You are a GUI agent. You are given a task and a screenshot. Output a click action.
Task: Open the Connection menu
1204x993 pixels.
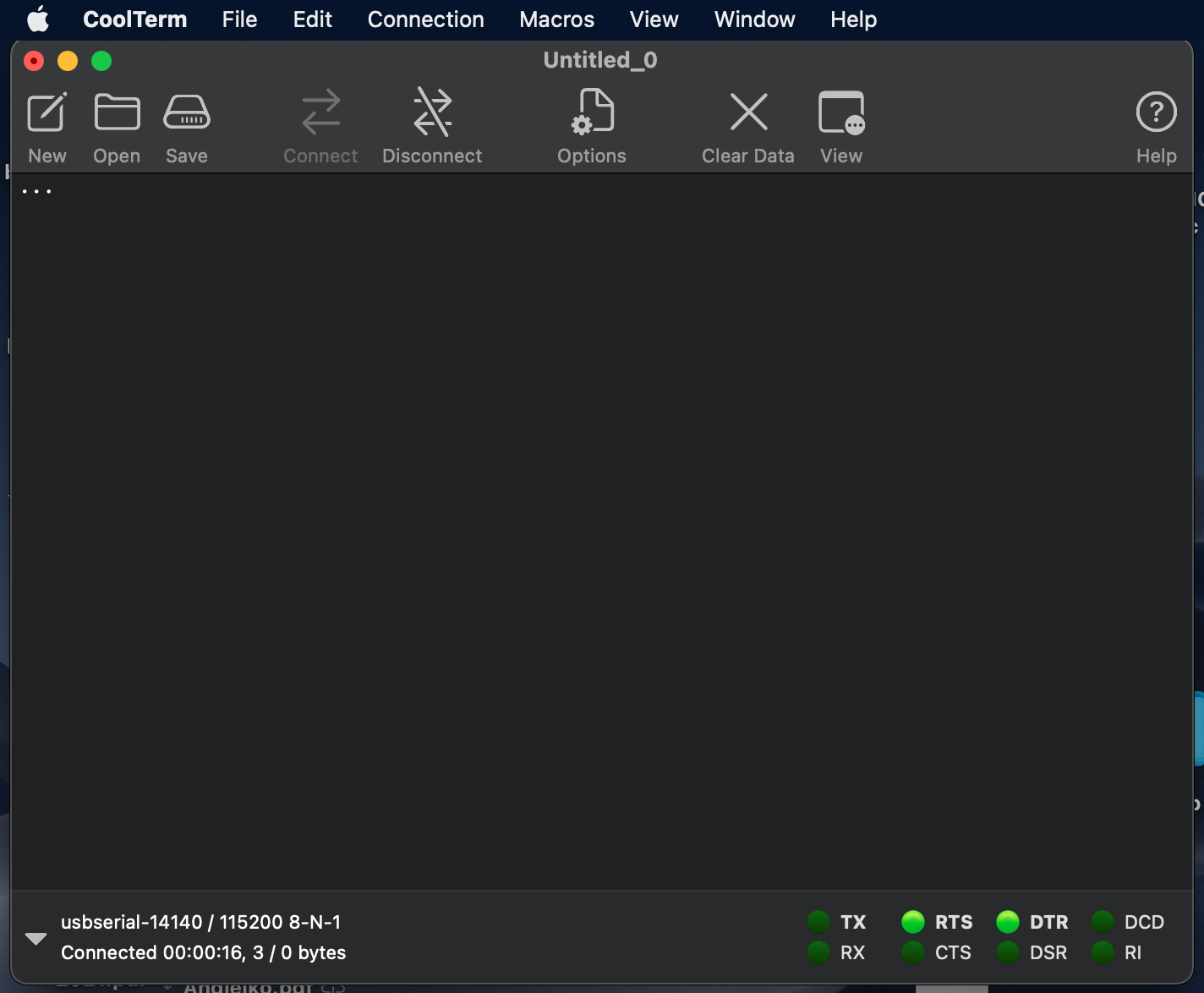tap(425, 19)
